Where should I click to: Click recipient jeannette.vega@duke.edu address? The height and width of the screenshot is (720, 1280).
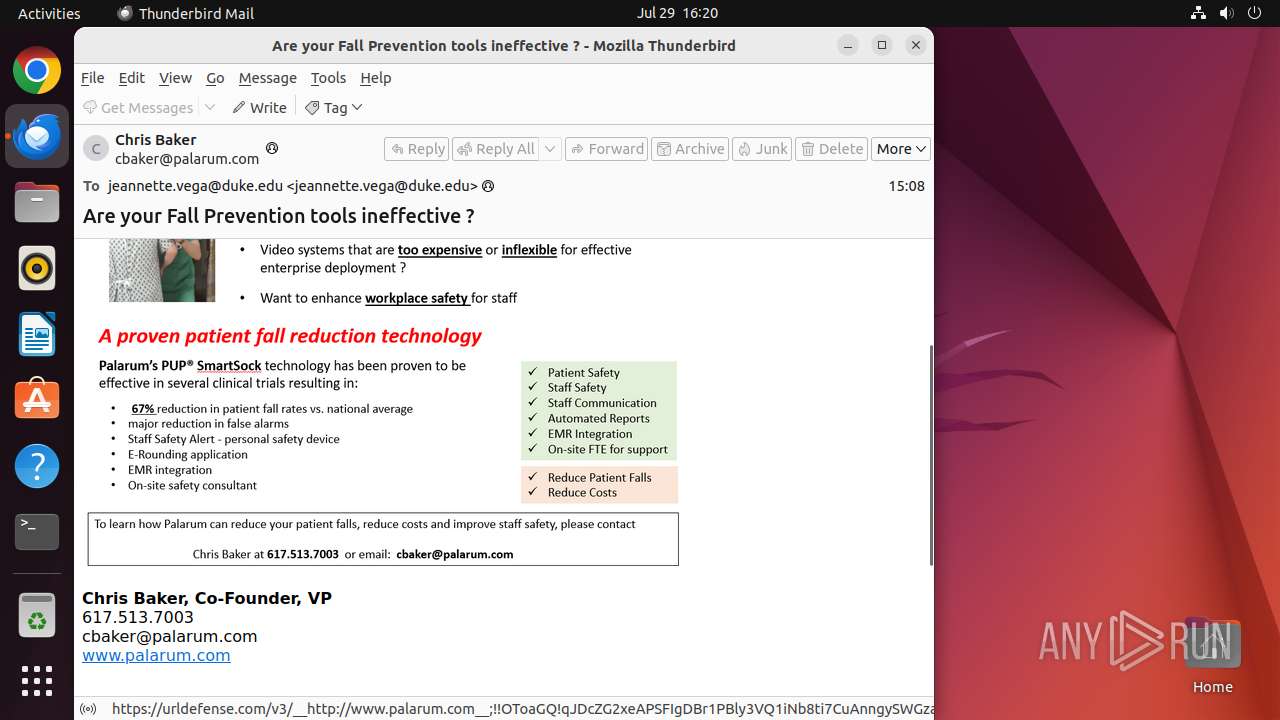point(293,186)
